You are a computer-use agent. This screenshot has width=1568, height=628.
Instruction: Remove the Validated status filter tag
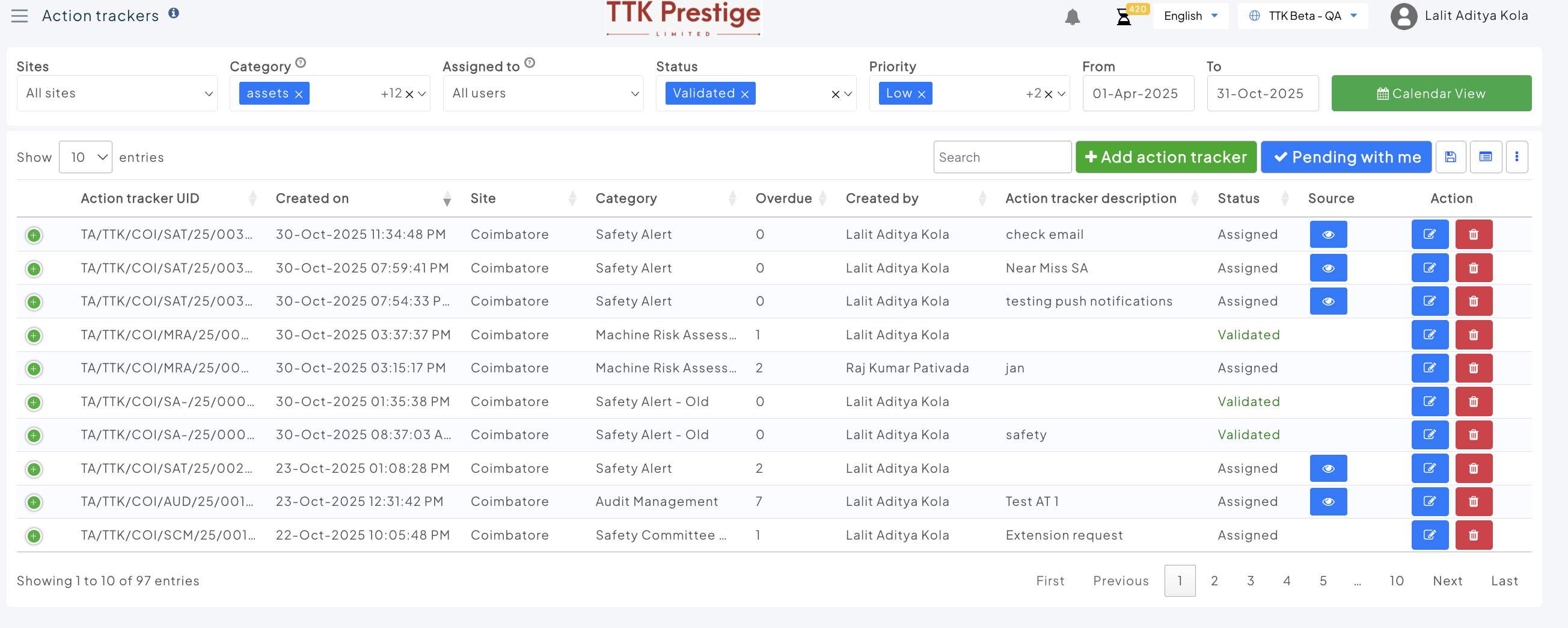[x=744, y=94]
